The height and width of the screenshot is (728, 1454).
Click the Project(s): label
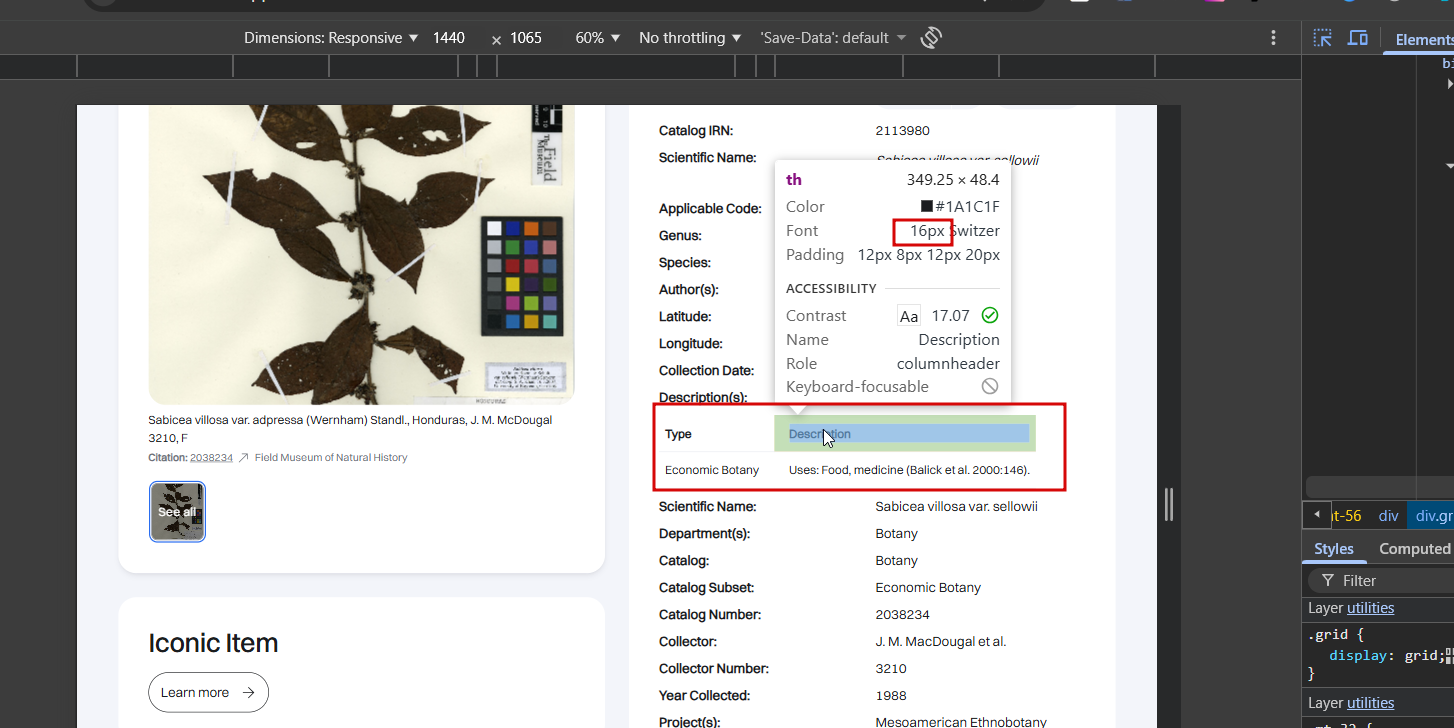689,723
